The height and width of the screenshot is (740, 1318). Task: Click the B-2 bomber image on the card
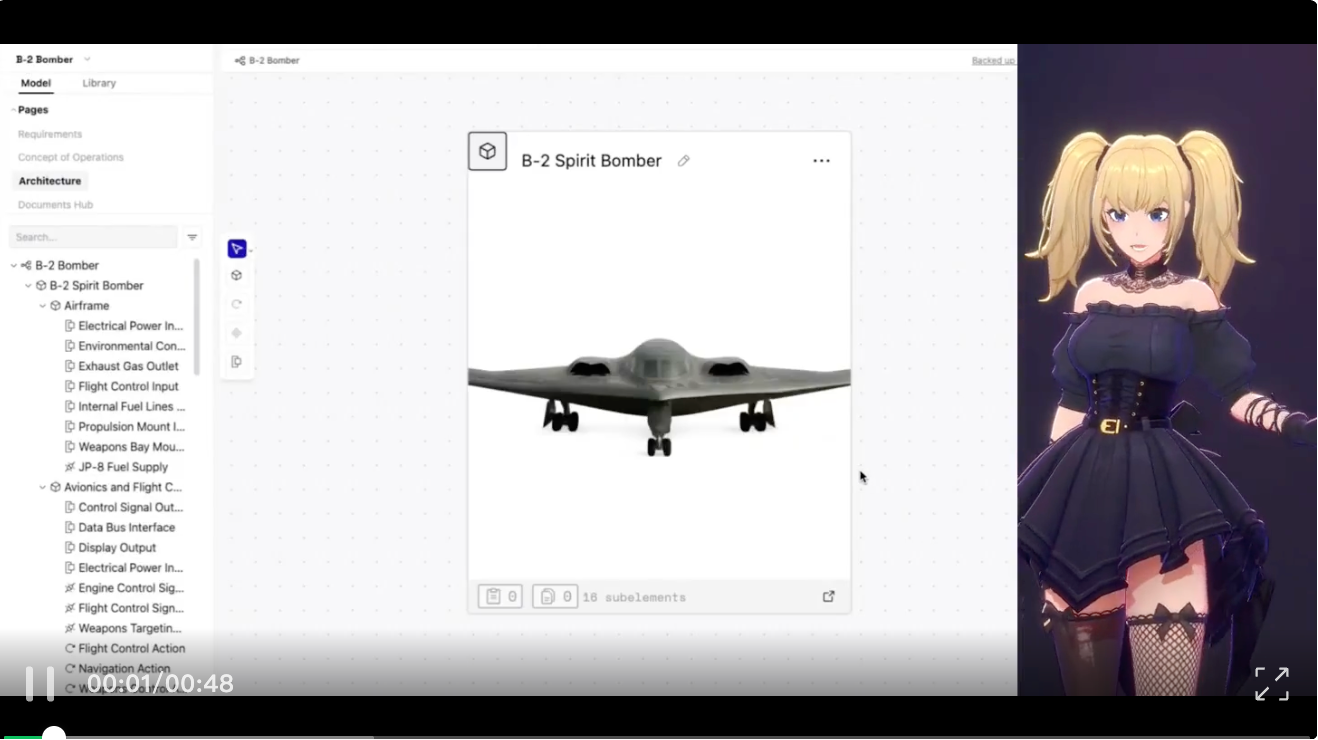[659, 397]
